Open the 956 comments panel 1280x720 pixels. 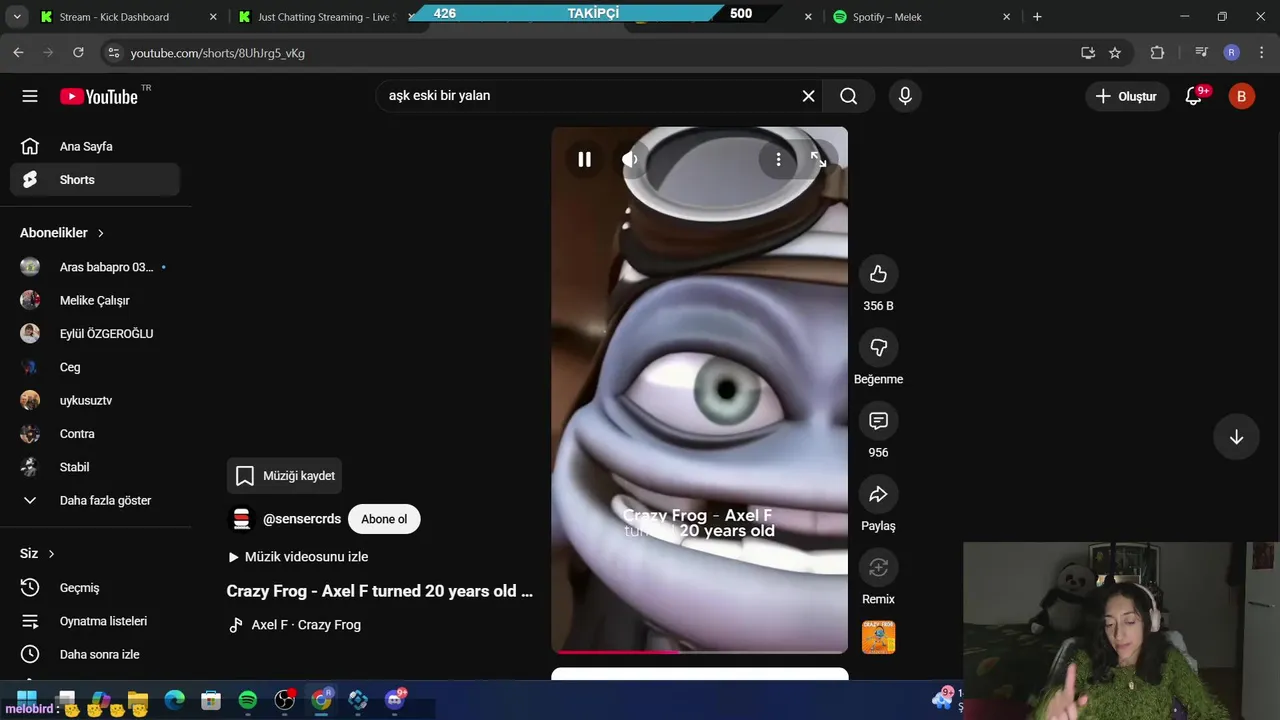click(878, 421)
